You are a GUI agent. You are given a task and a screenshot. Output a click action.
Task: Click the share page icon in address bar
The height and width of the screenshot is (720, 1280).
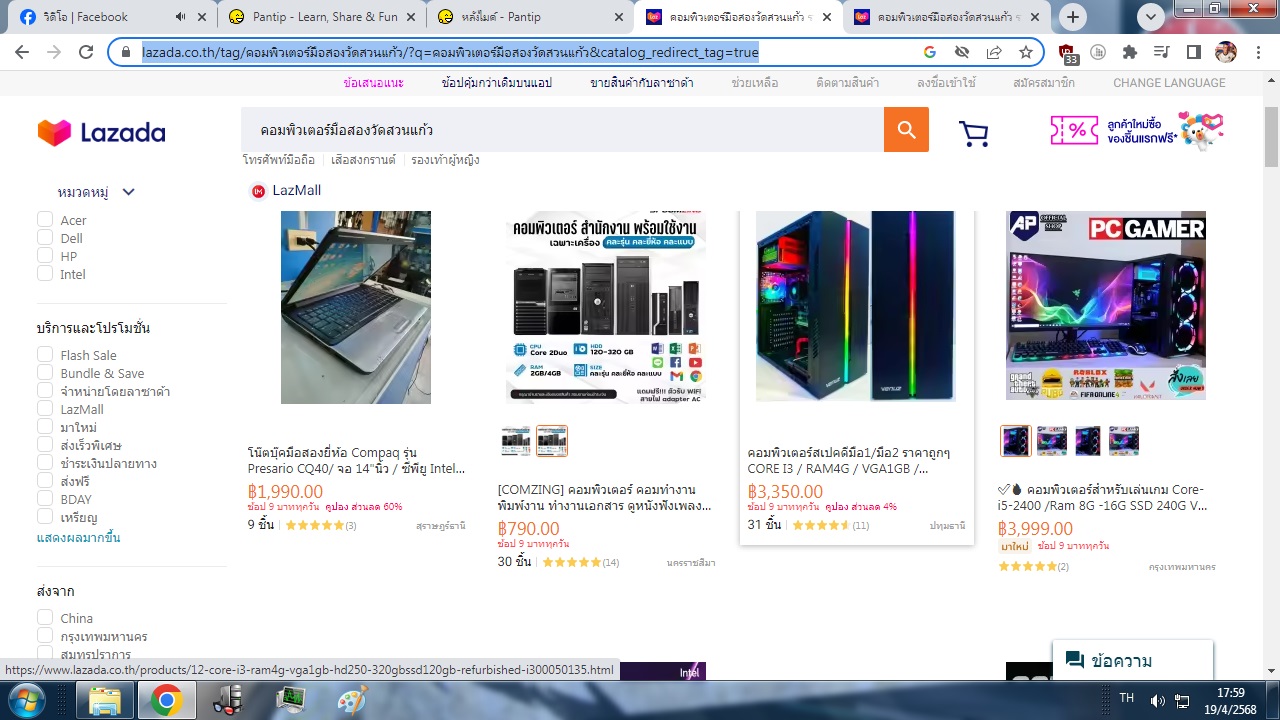click(x=994, y=52)
